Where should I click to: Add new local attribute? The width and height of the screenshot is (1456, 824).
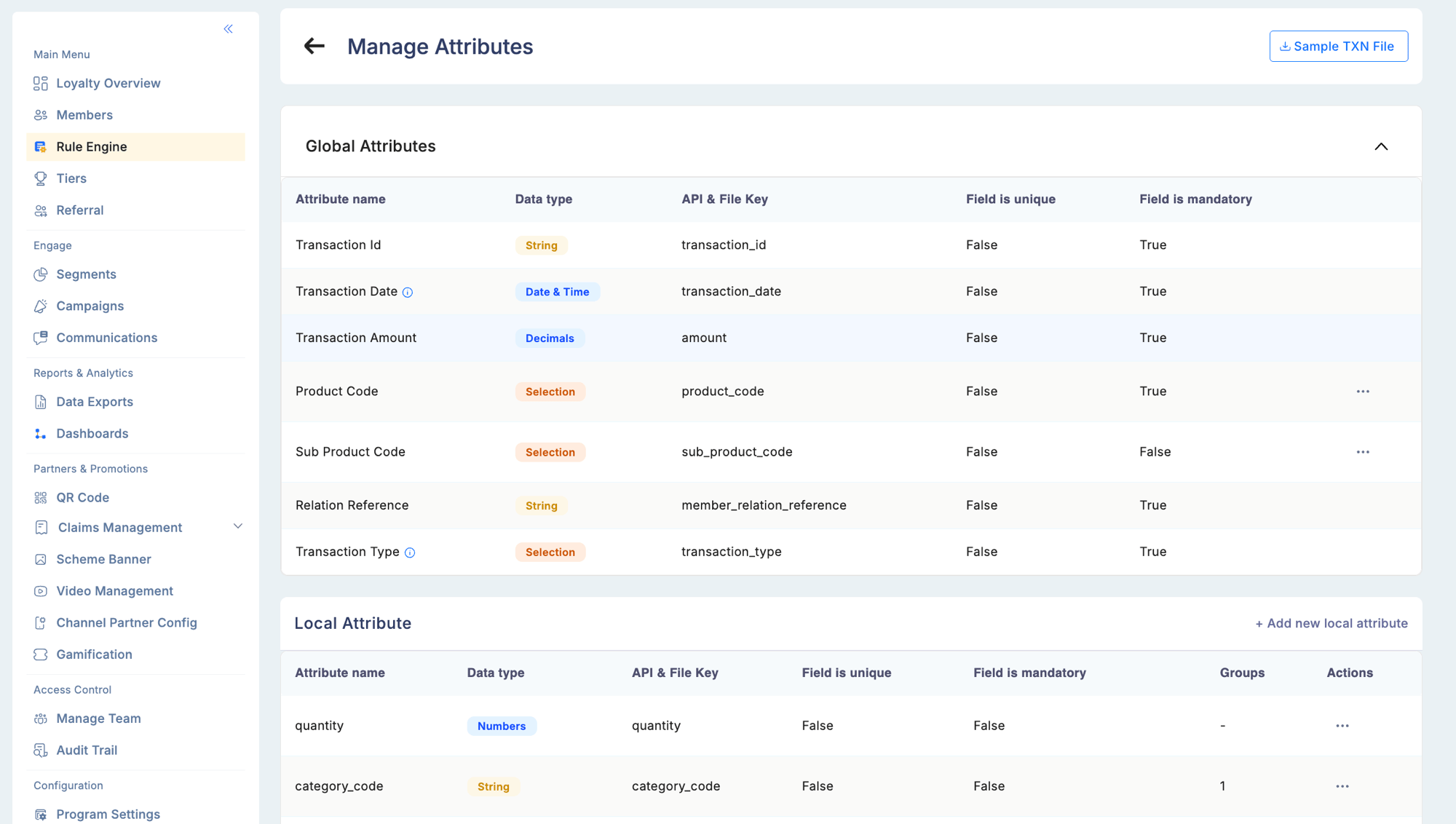click(1331, 623)
